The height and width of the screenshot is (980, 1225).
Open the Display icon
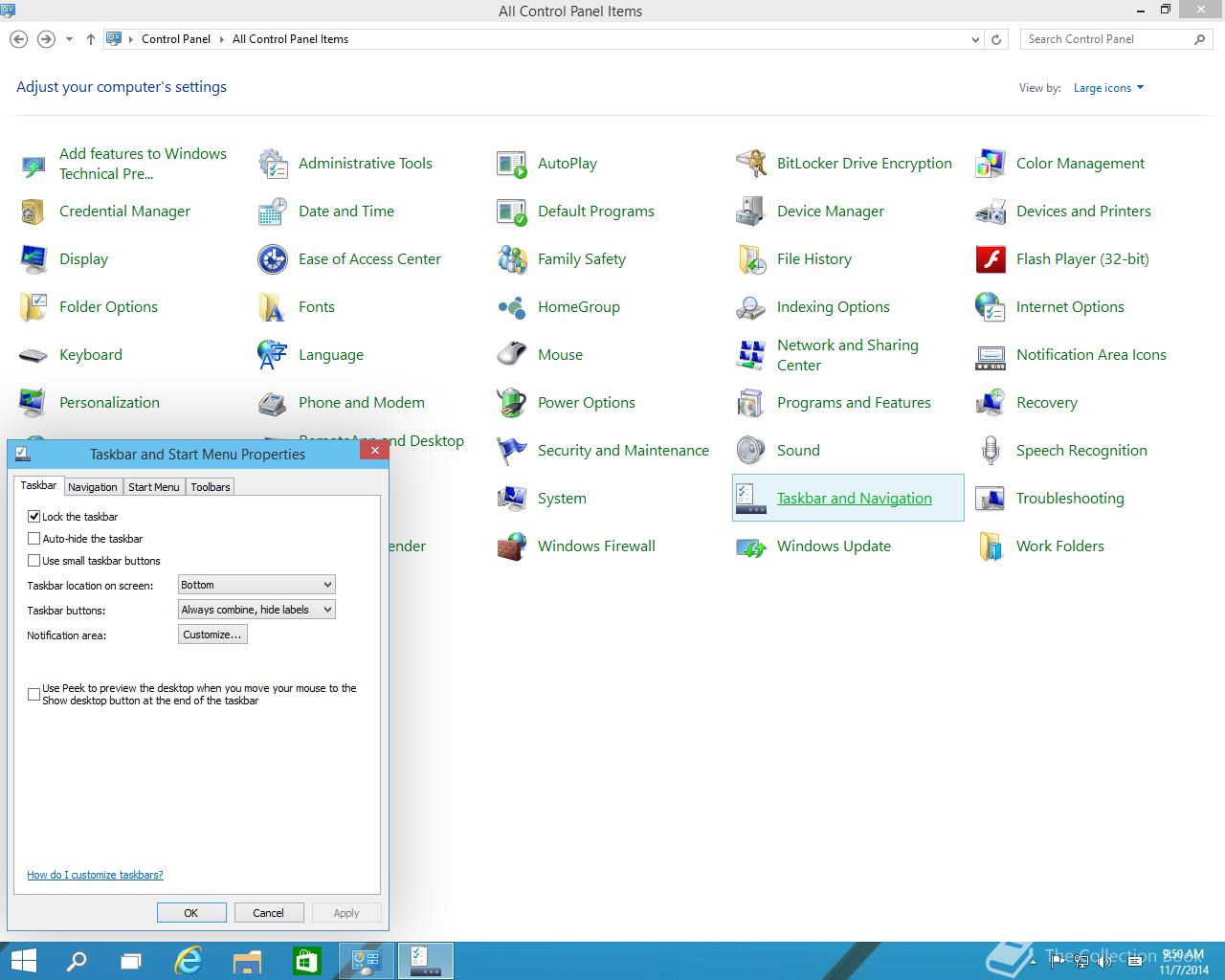coord(33,259)
